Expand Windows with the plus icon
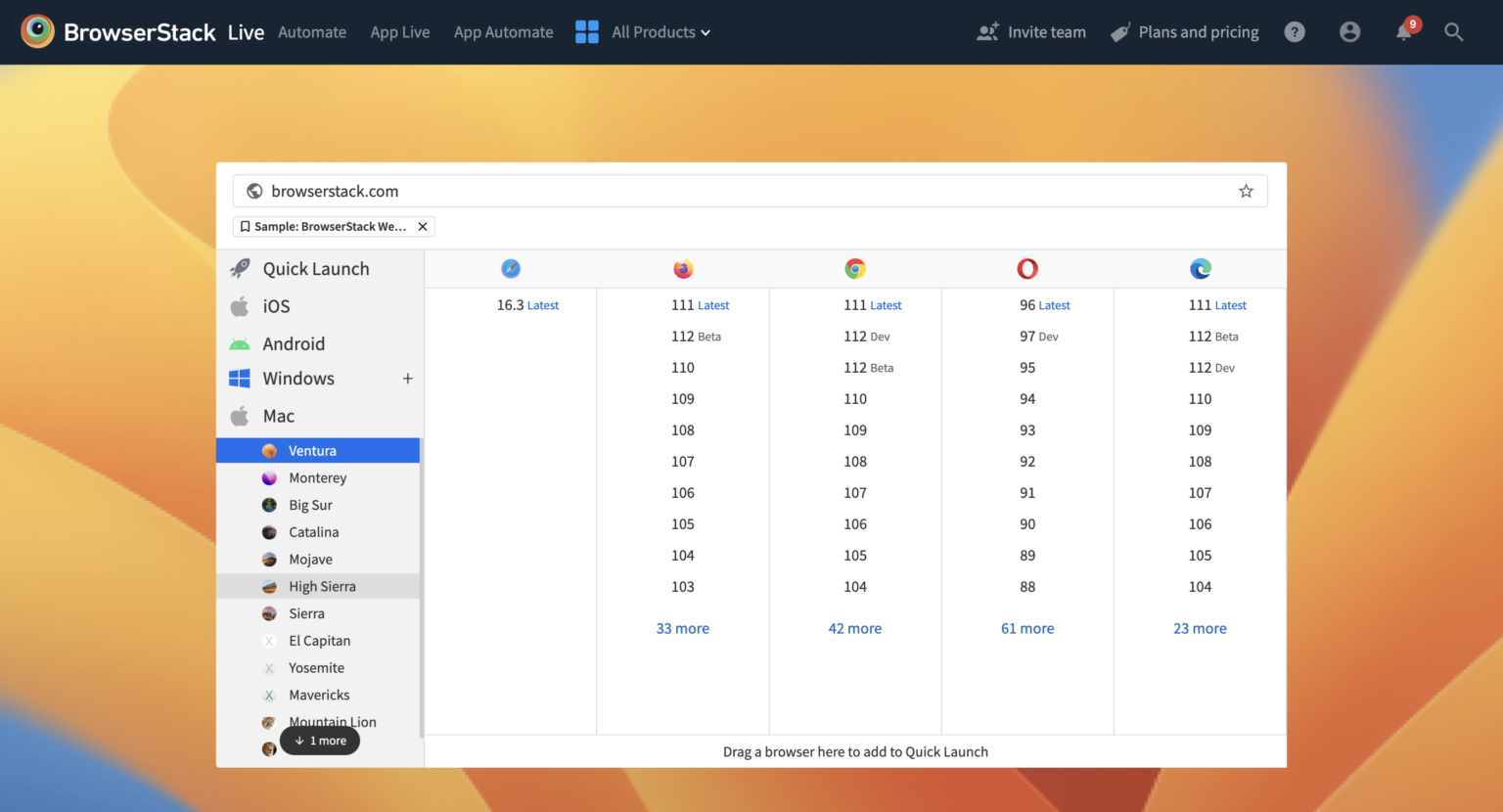 408,379
